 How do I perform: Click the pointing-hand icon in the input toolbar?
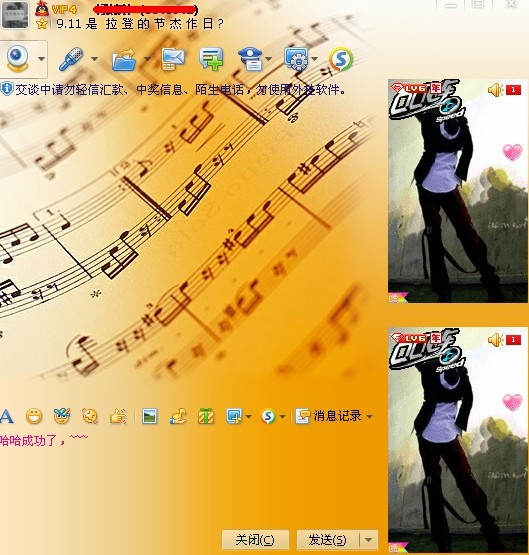tap(118, 416)
